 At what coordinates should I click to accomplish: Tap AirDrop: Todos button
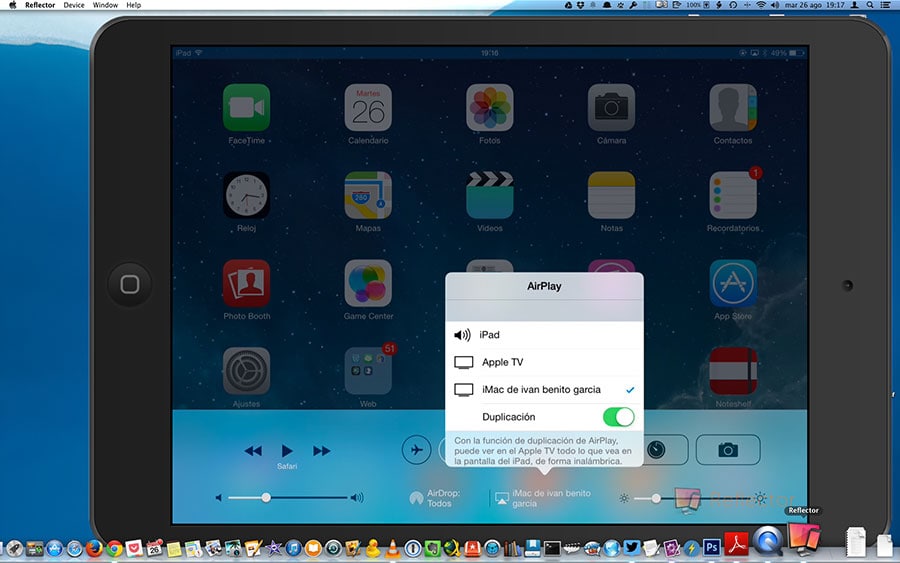point(436,498)
